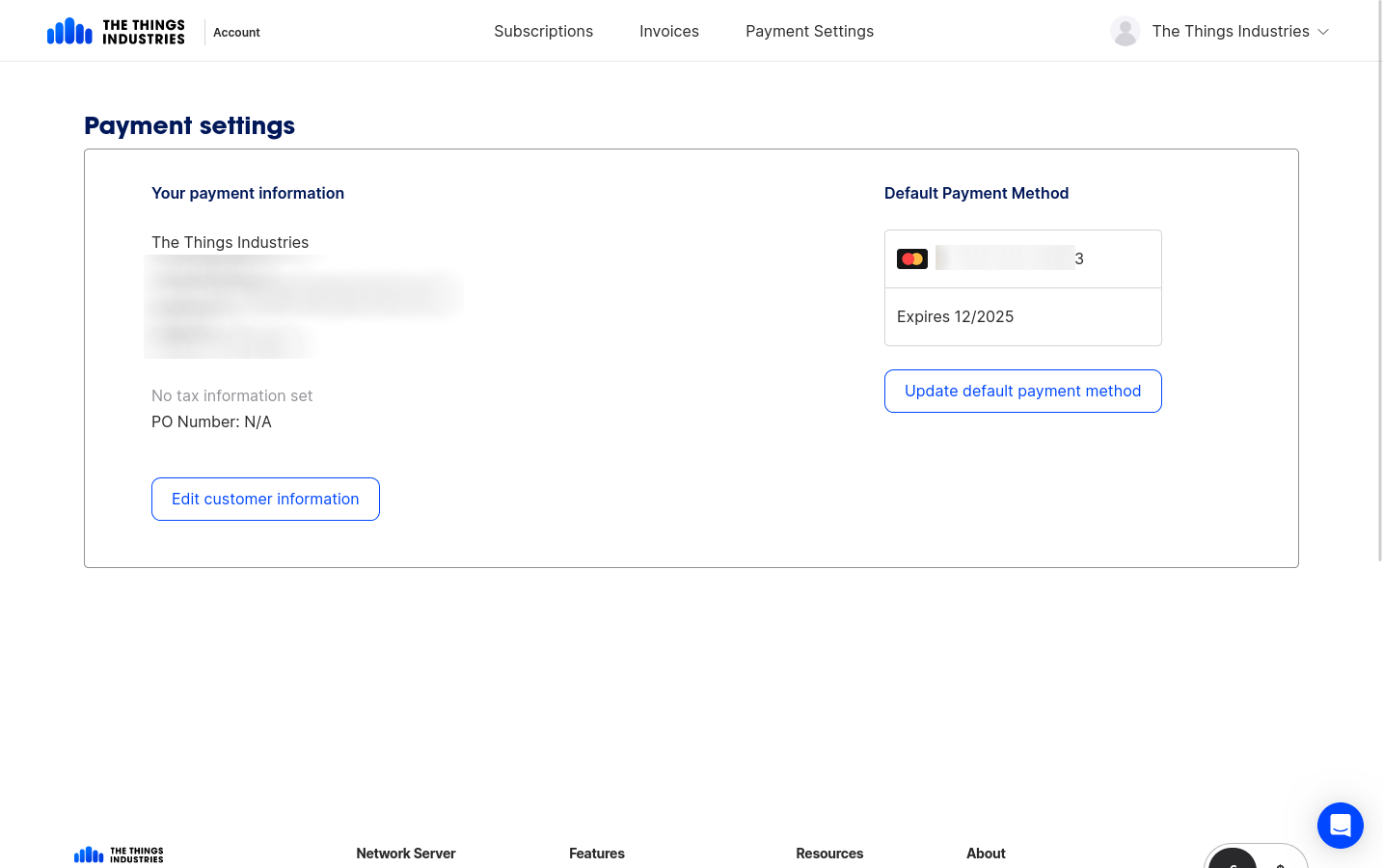The width and height of the screenshot is (1383, 868).
Task: Click Update default payment method
Action: click(1022, 391)
